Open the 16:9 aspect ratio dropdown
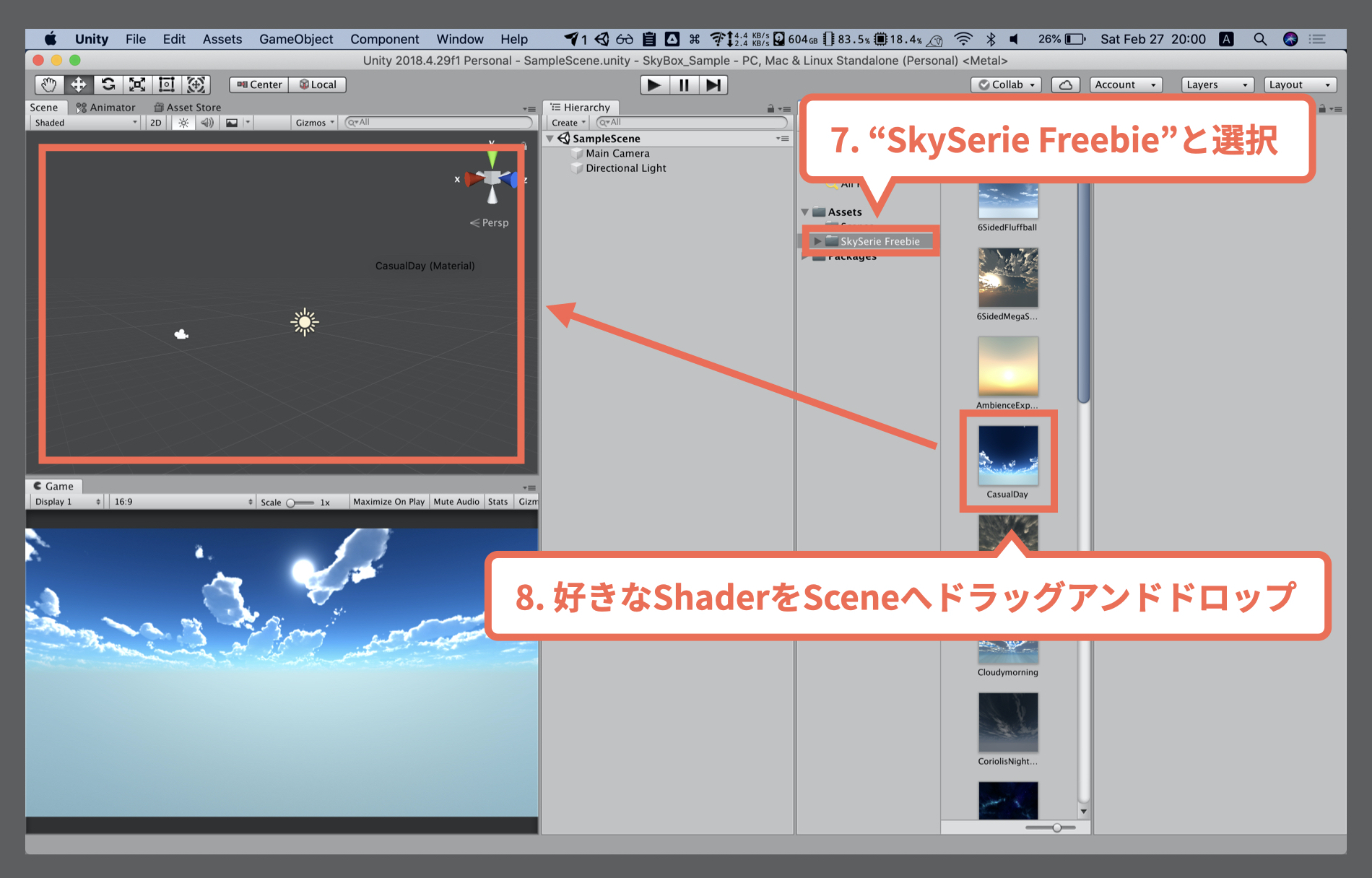Image resolution: width=1372 pixels, height=878 pixels. click(183, 502)
